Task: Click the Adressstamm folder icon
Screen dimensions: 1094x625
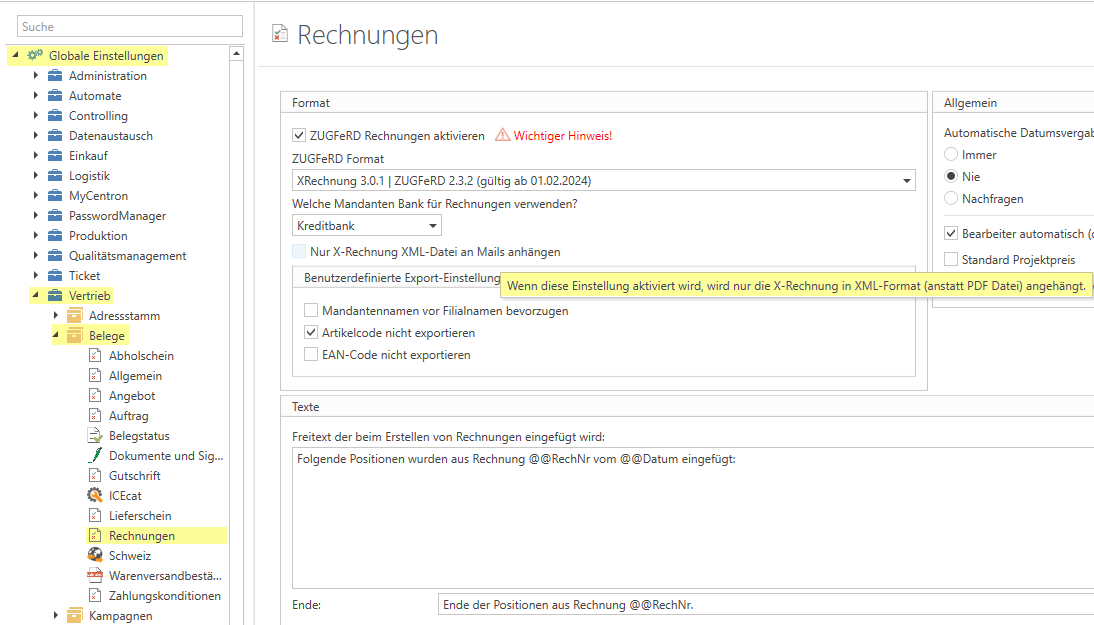Action: click(x=75, y=316)
